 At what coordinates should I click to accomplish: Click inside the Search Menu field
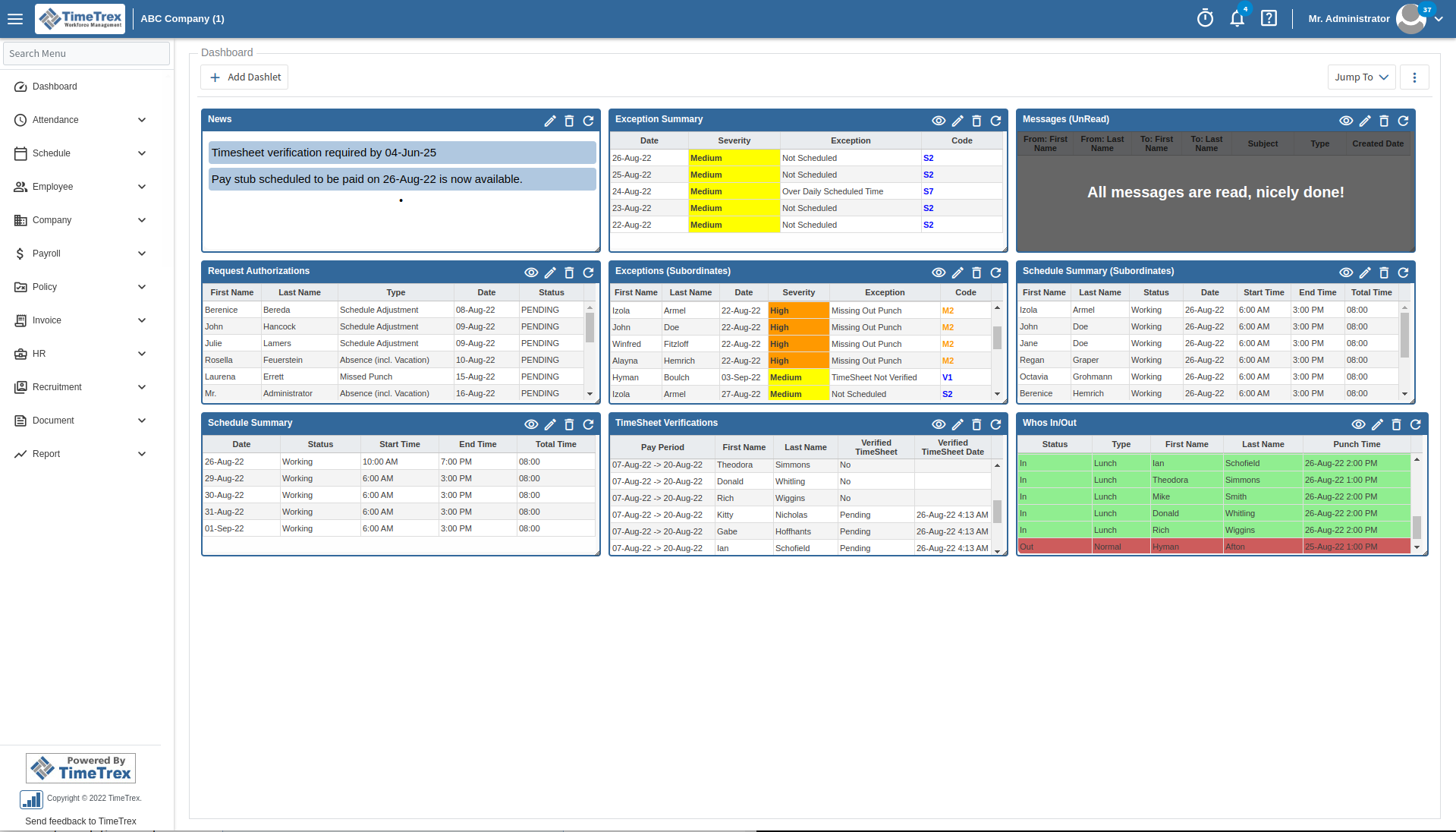(x=86, y=53)
